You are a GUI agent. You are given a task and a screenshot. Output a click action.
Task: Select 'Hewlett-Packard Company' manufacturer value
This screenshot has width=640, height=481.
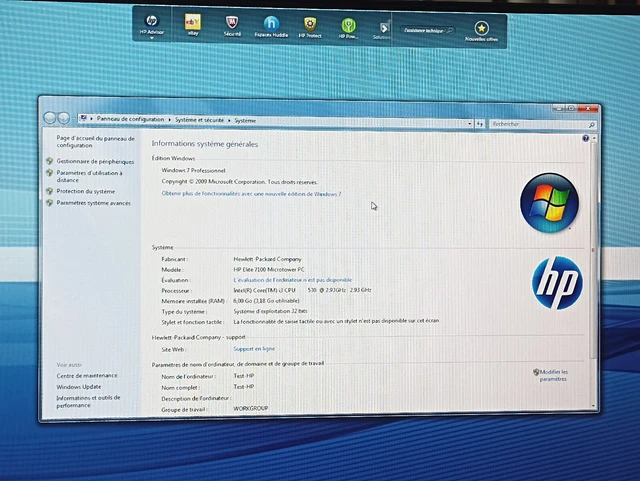tap(267, 259)
